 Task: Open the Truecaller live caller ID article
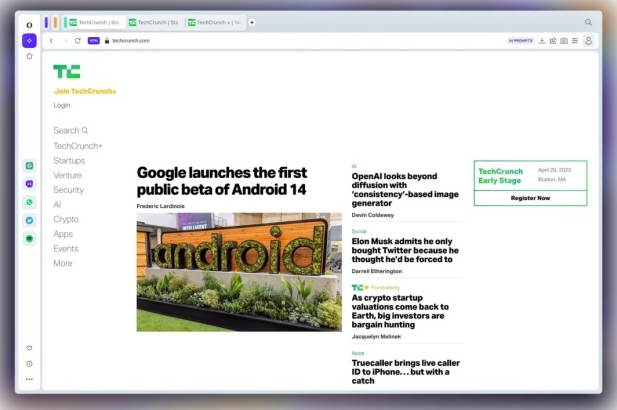coord(406,372)
